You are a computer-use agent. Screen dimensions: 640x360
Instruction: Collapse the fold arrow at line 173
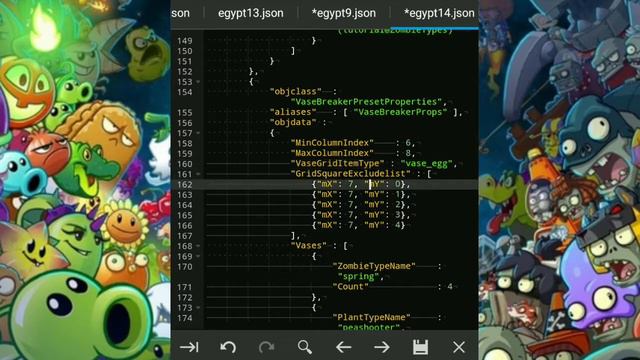tap(198, 308)
